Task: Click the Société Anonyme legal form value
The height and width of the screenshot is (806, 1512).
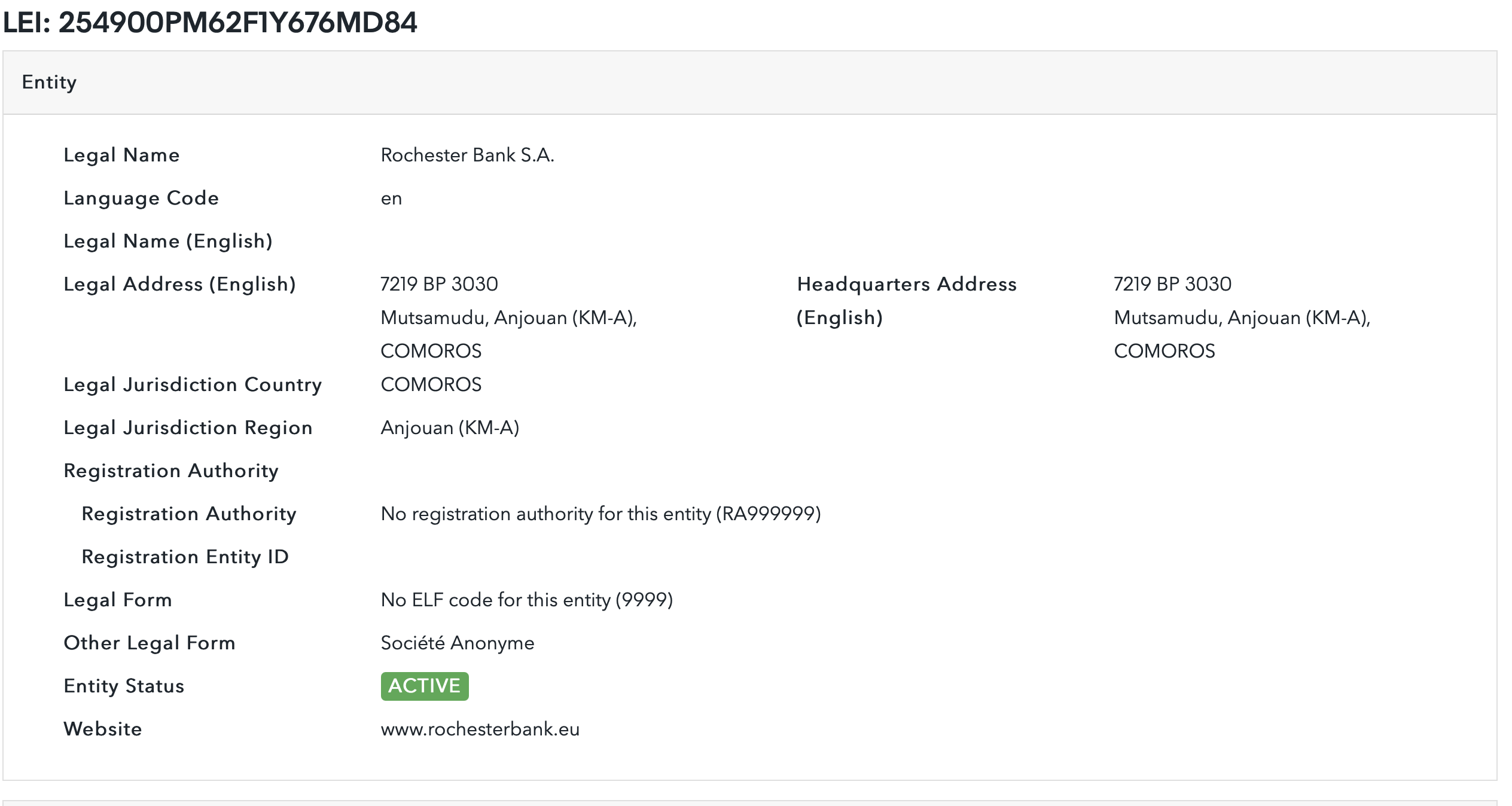Action: tap(458, 643)
